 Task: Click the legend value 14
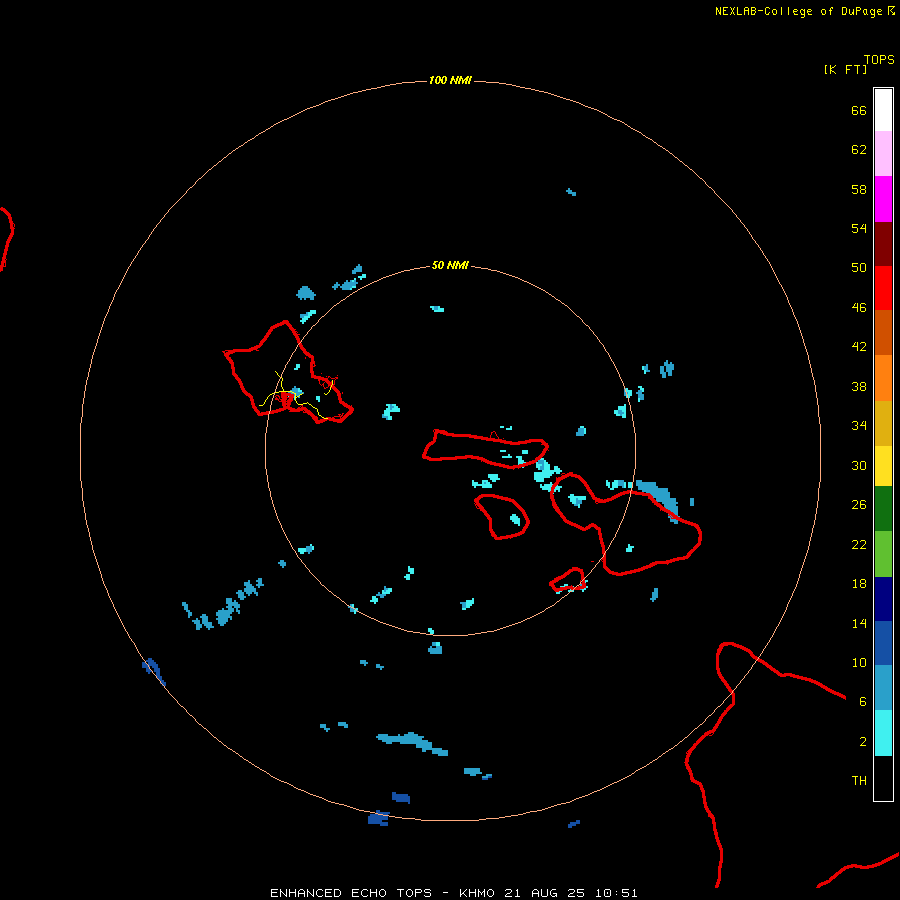(859, 623)
